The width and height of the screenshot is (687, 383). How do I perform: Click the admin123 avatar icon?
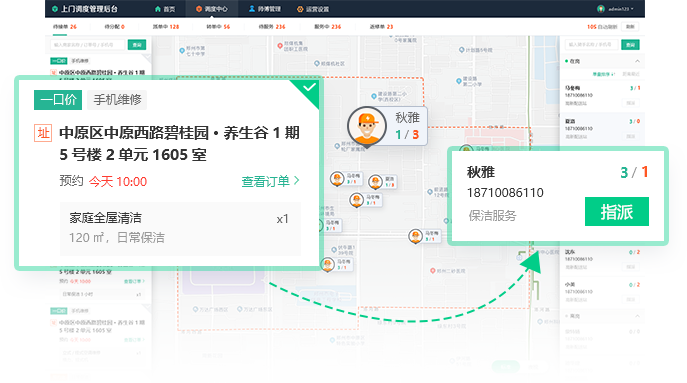point(601,9)
